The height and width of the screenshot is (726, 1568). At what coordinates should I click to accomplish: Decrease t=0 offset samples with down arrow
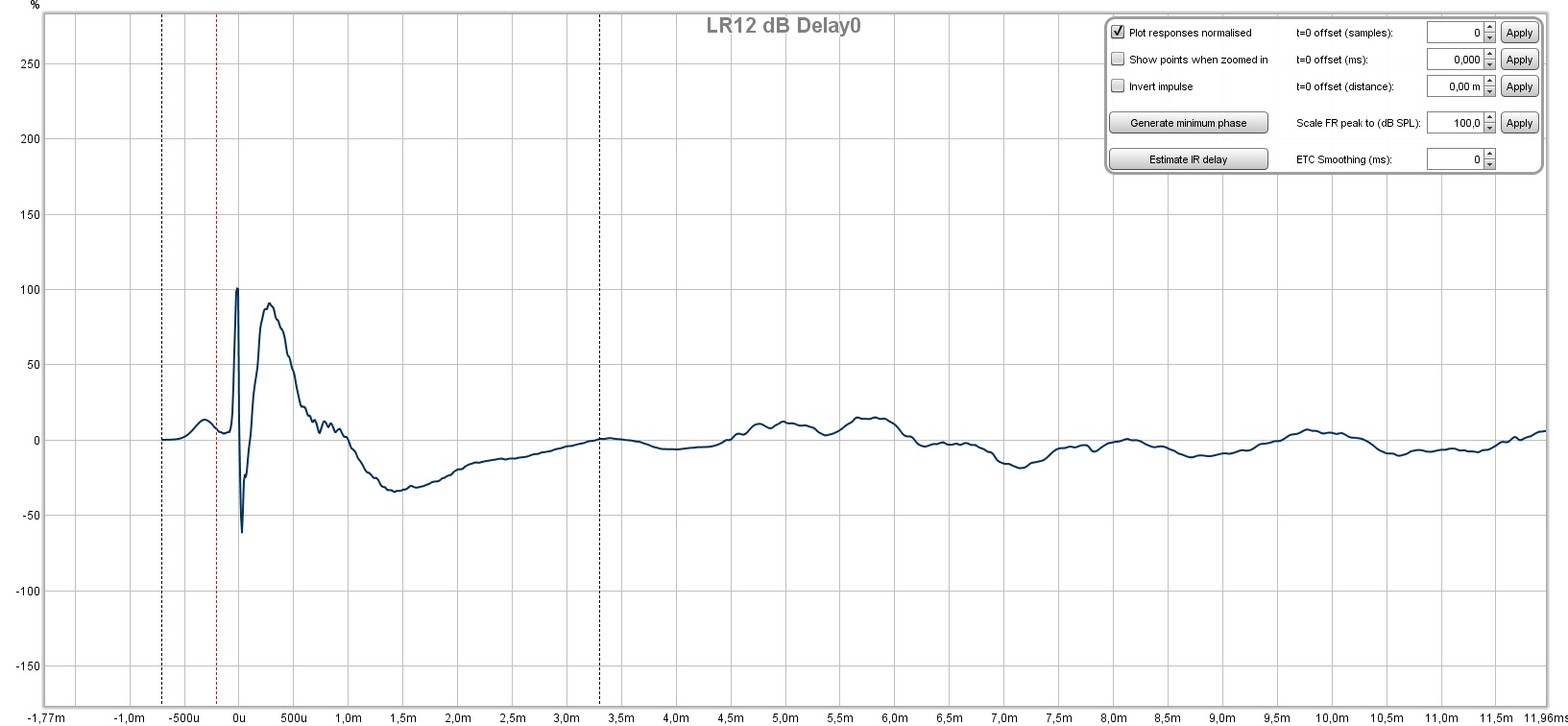coord(1489,37)
